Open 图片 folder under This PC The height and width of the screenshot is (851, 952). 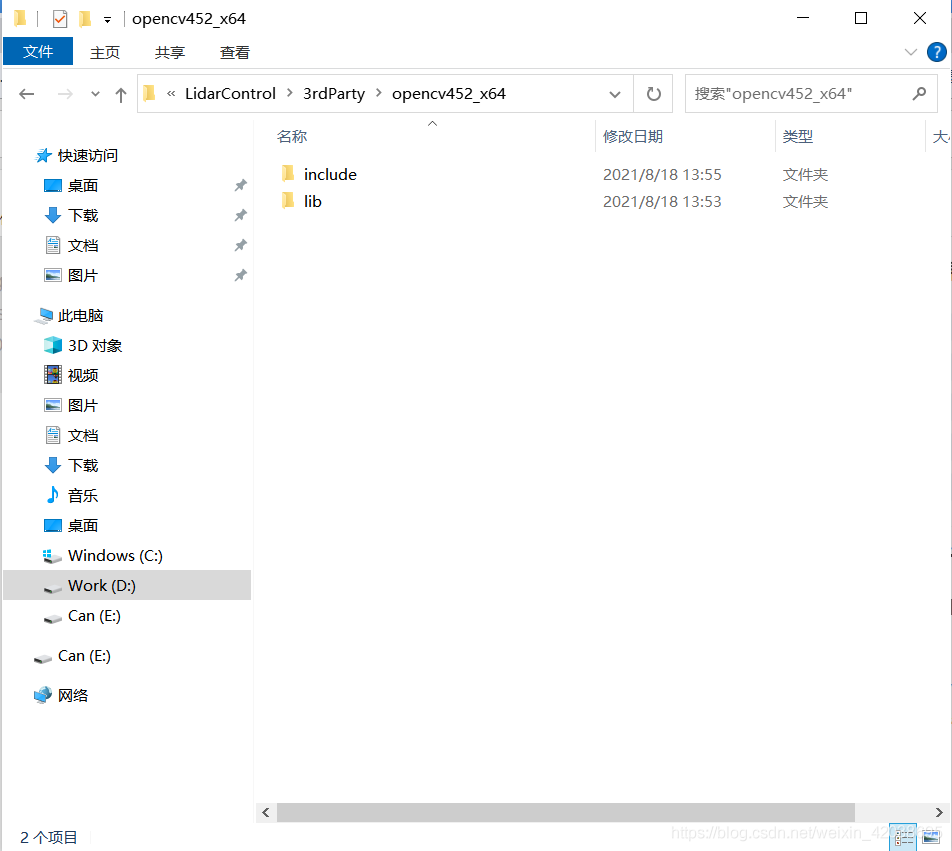pos(83,405)
